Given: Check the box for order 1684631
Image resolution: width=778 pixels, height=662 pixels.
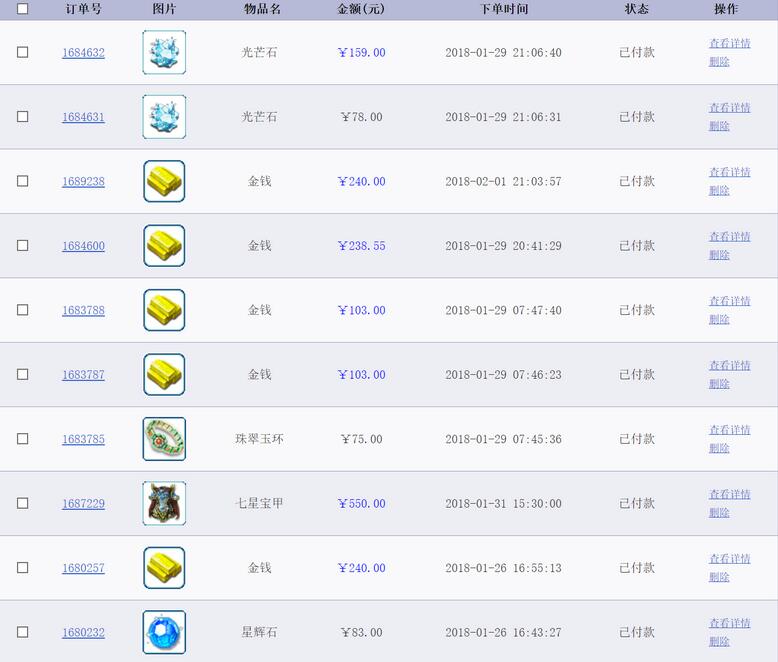Looking at the screenshot, I should click(22, 117).
